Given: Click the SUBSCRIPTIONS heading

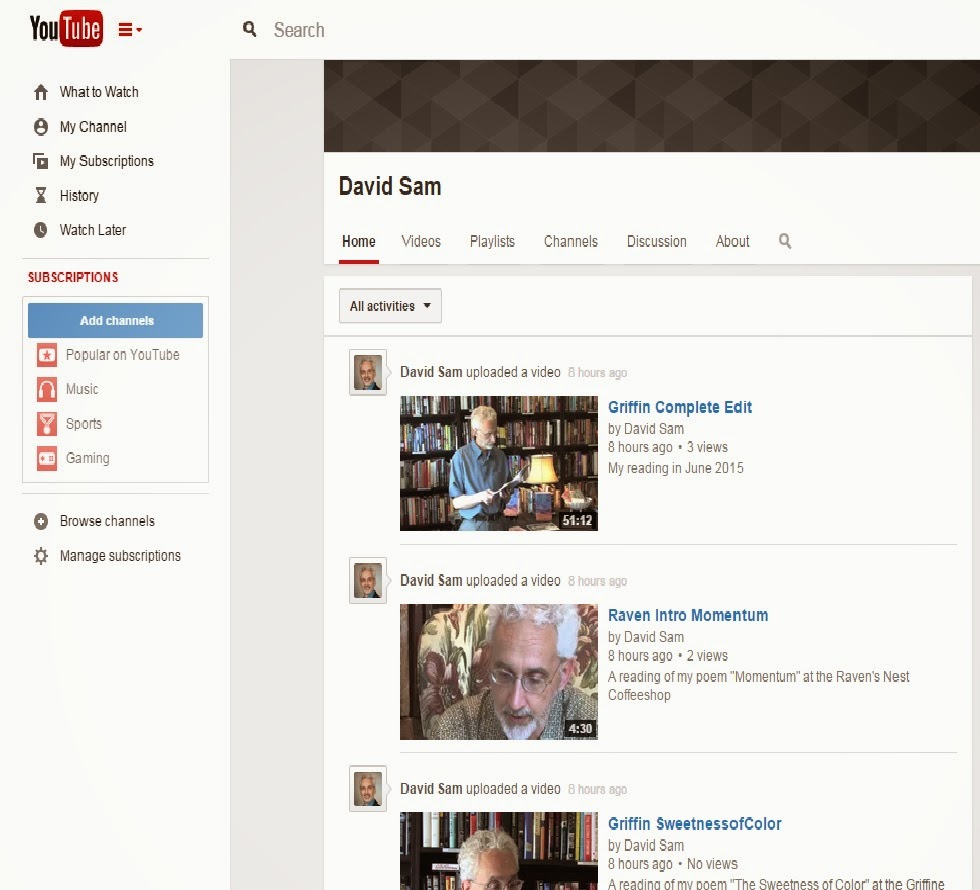Looking at the screenshot, I should (73, 277).
